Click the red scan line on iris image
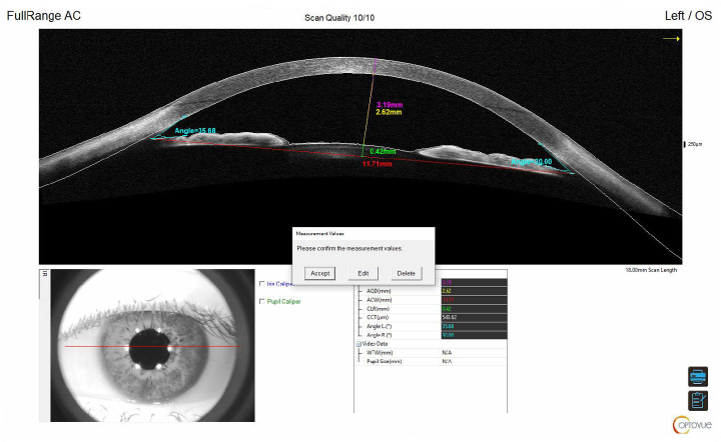This screenshot has height=442, width=721. coord(100,346)
